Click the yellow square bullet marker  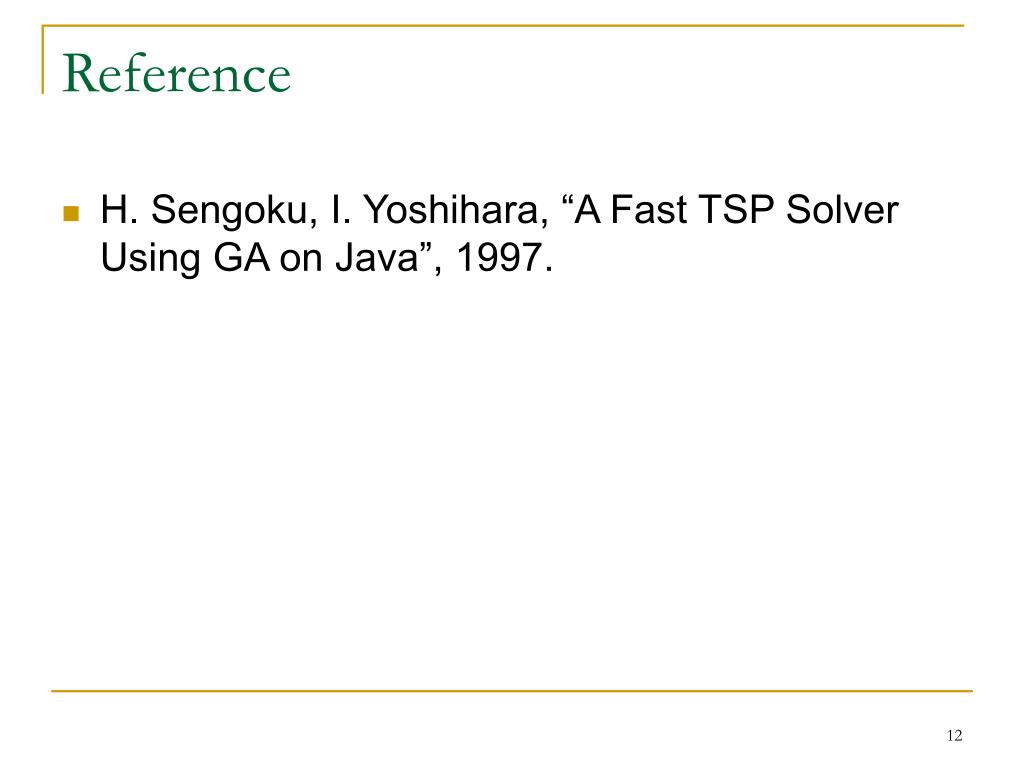pyautogui.click(x=71, y=214)
